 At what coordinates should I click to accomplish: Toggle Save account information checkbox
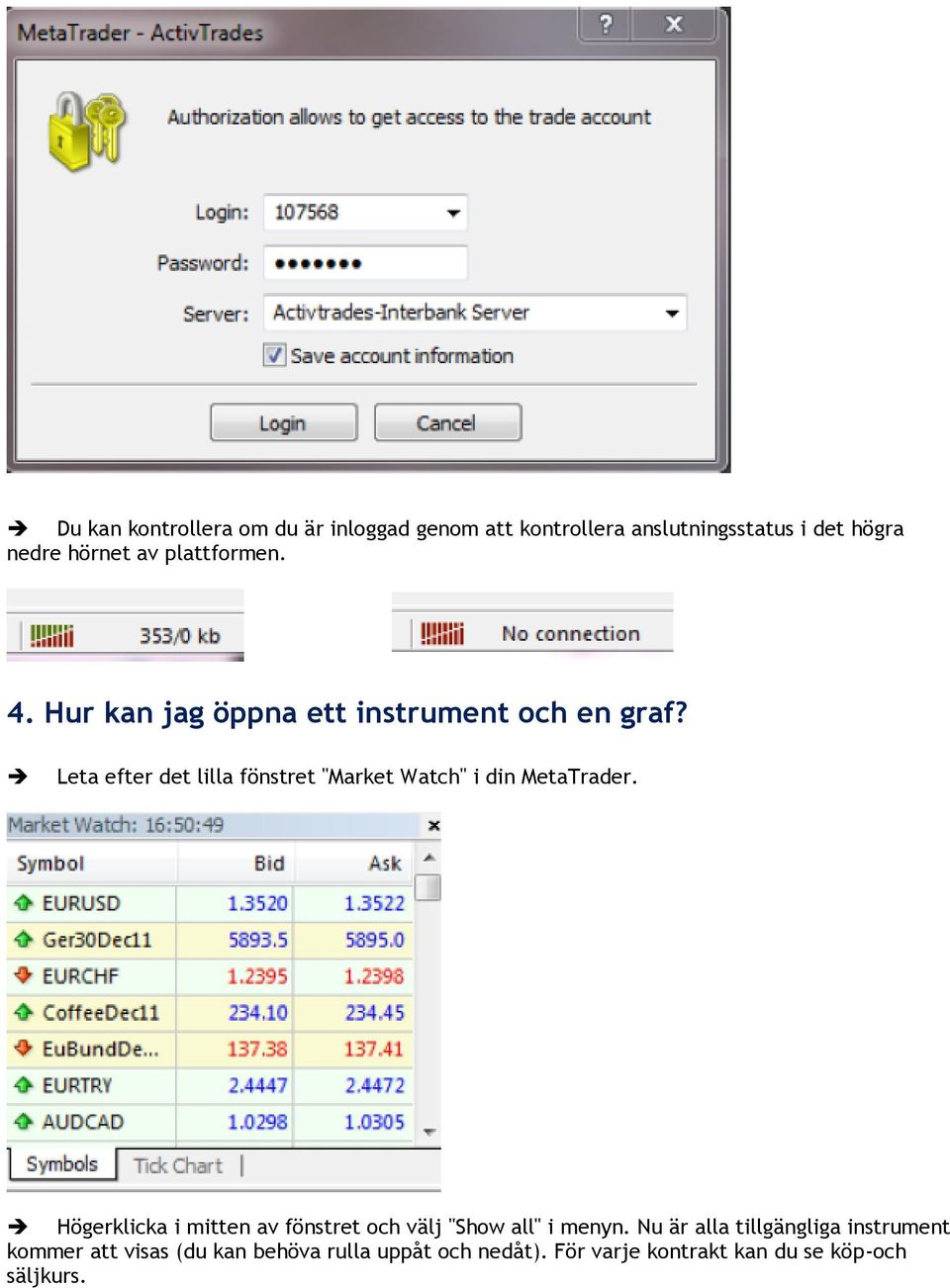click(x=274, y=355)
